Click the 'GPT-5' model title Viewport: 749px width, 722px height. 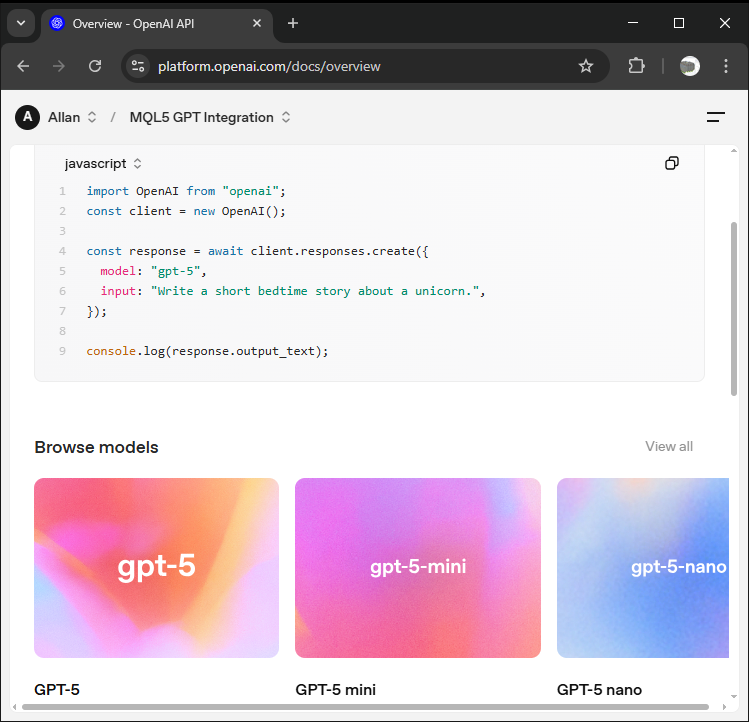coord(57,690)
